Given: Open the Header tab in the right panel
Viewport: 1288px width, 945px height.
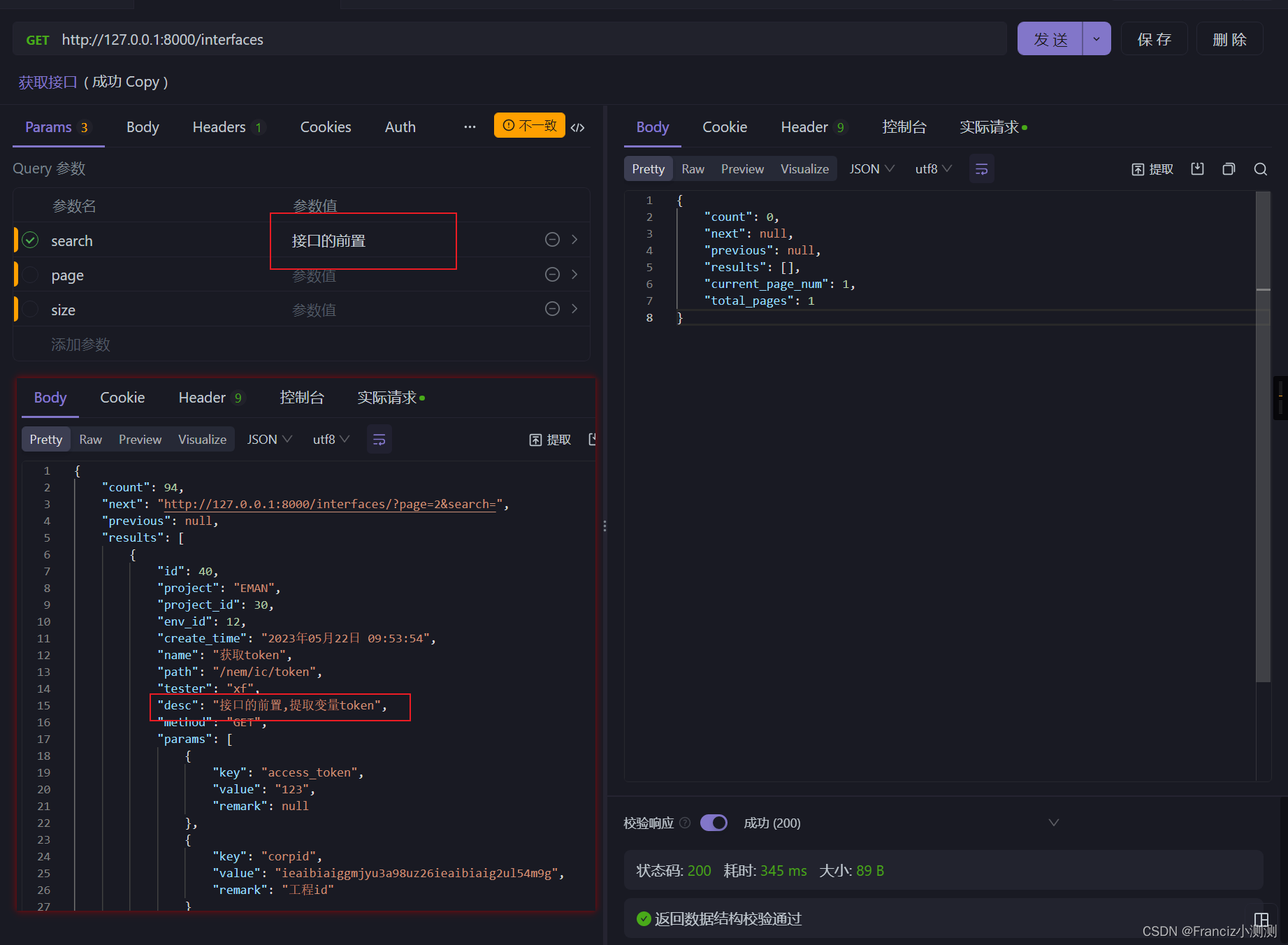Looking at the screenshot, I should click(813, 127).
